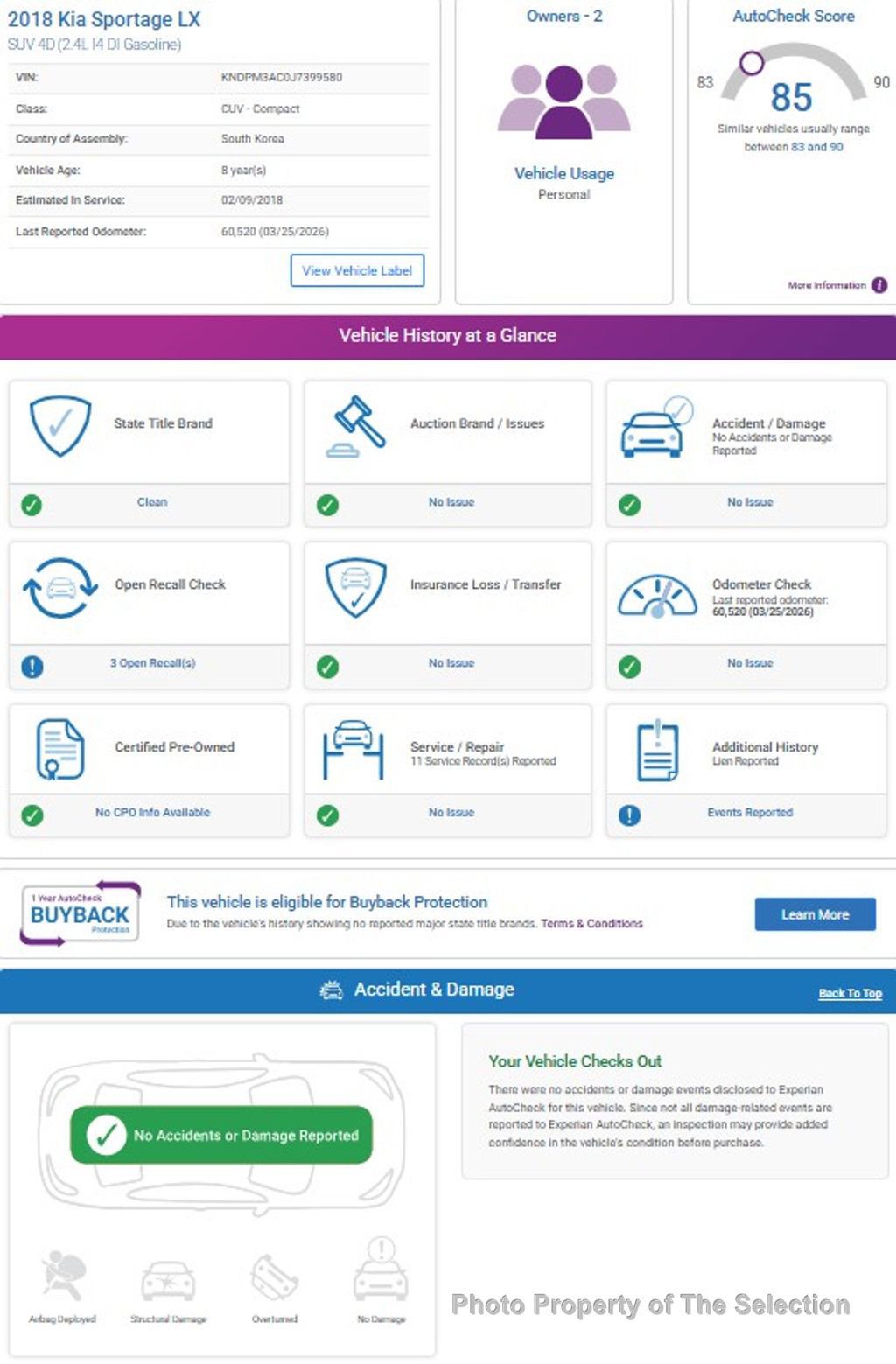Viewport: 896px width, 1364px height.
Task: Click the No Accidents or Damage Reported banner
Action: click(x=221, y=1135)
